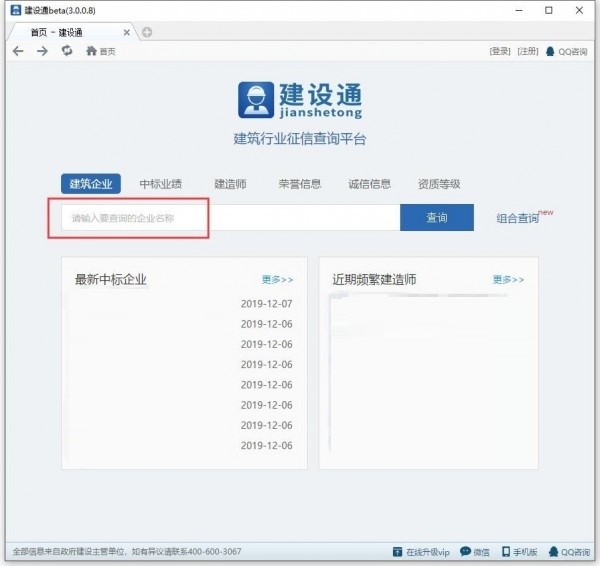Click the 最新中标企业 panel heading

point(111,280)
